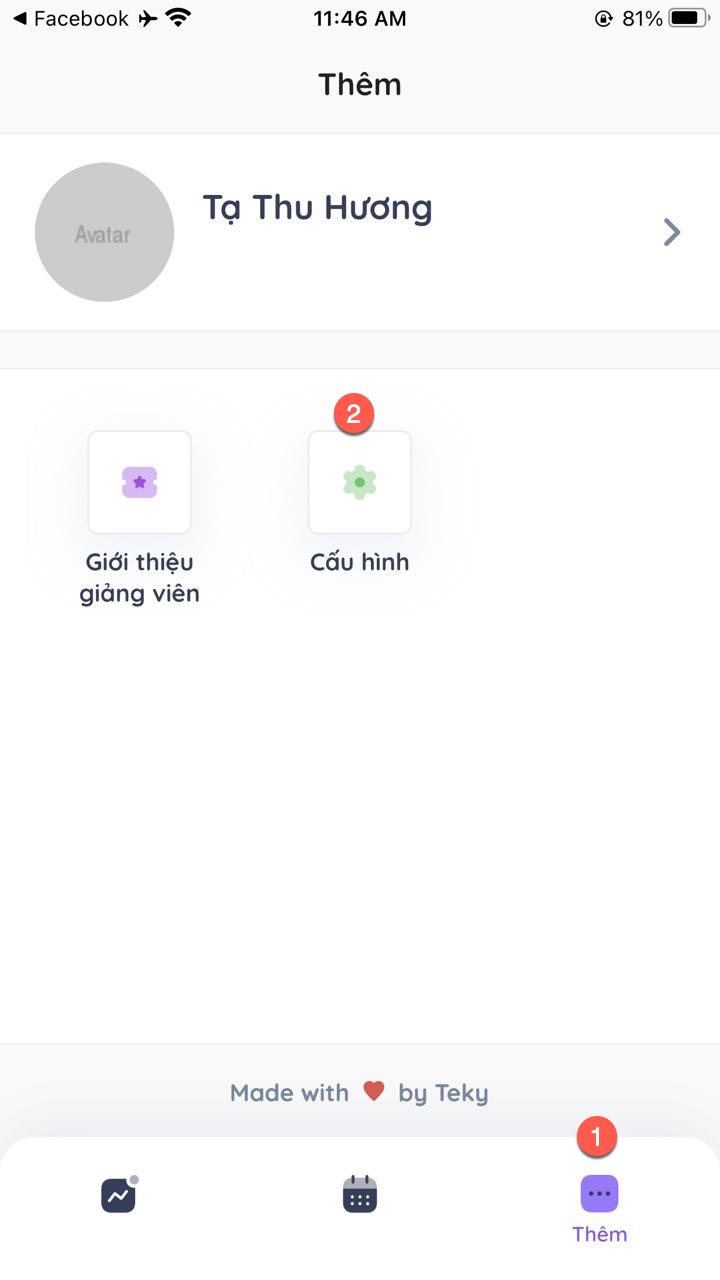This screenshot has width=720, height=1280.
Task: Tap the Tạ Thu Hương profile name
Action: (318, 208)
